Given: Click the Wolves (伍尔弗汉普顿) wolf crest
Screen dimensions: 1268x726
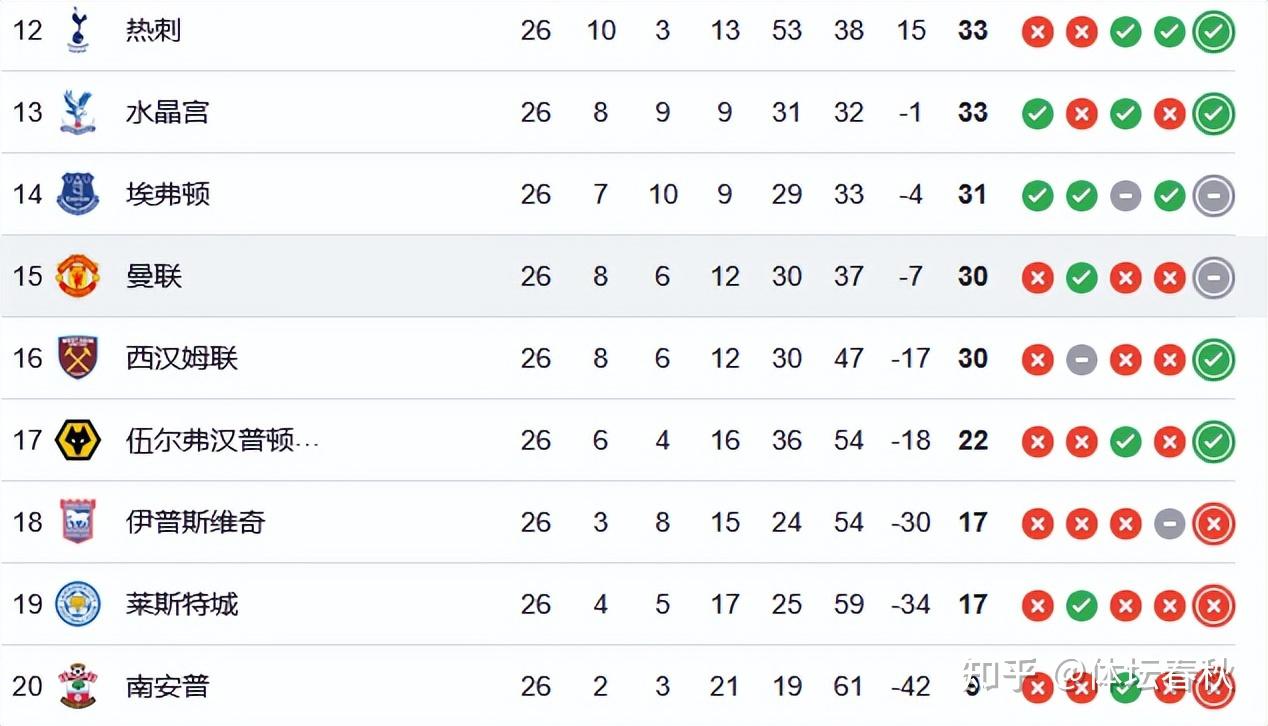Looking at the screenshot, I should [77, 440].
